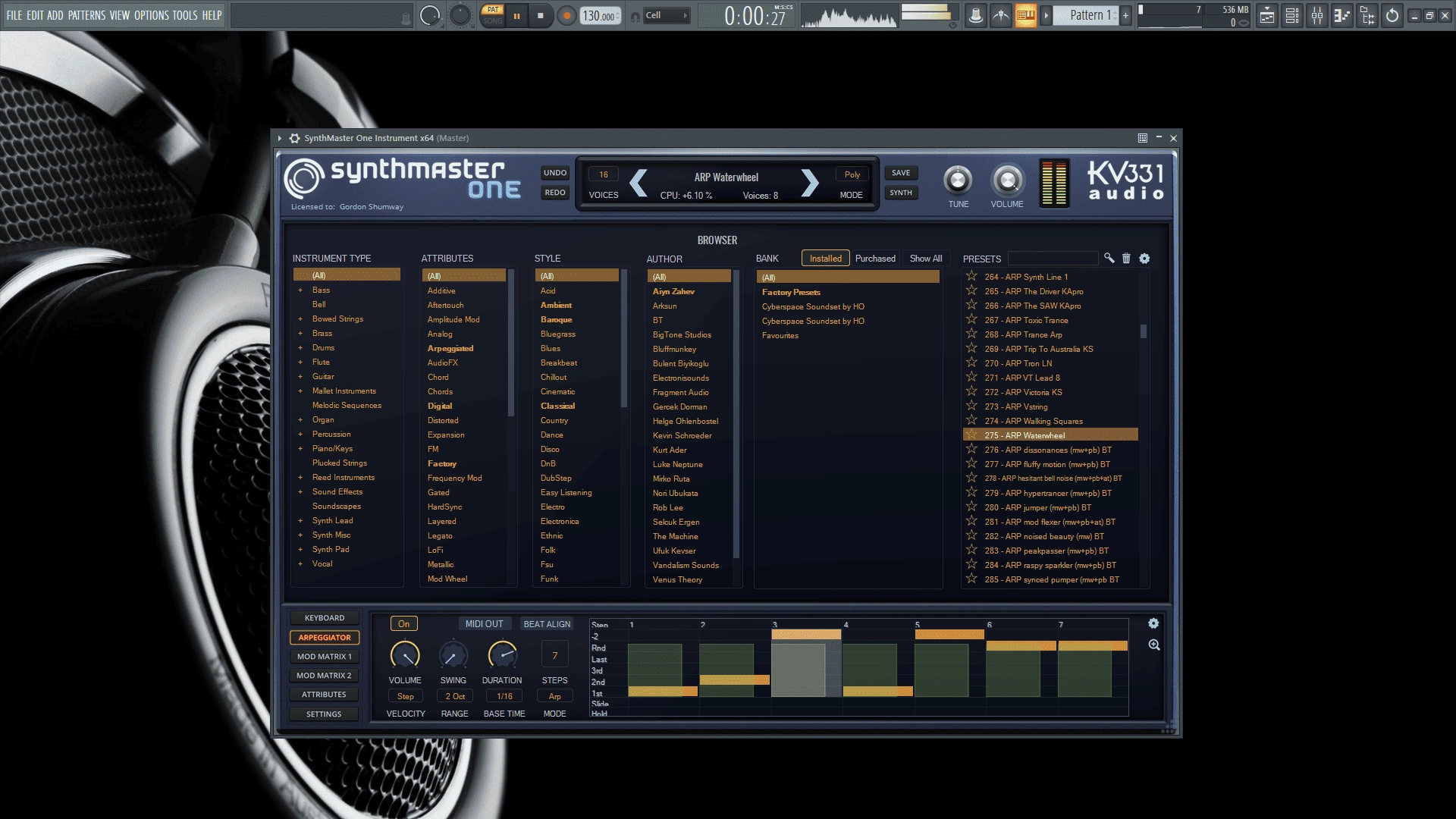This screenshot has width=1456, height=819.
Task: Expand the Bass instrument type
Action: pos(300,290)
